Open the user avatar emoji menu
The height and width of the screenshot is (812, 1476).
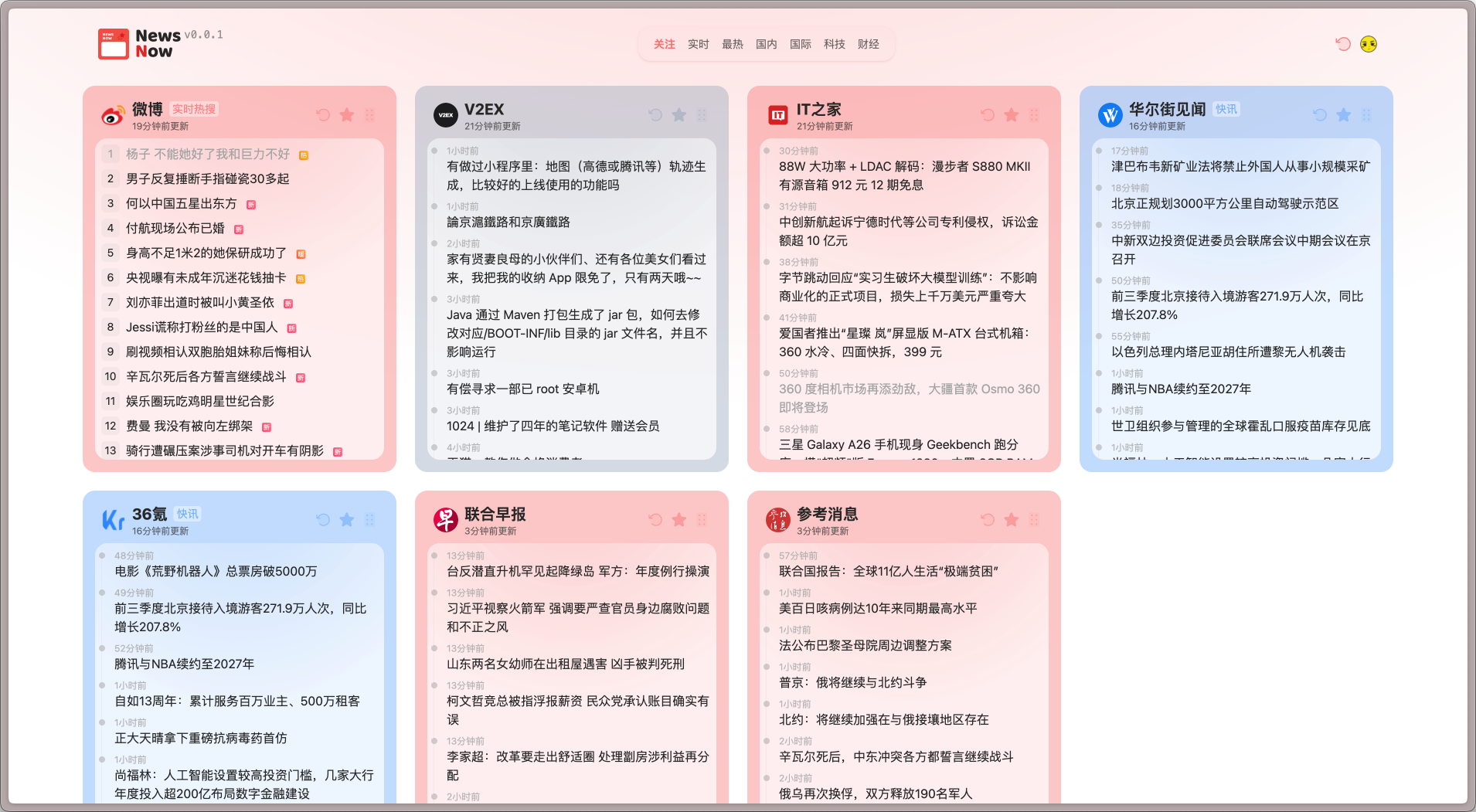(x=1369, y=44)
